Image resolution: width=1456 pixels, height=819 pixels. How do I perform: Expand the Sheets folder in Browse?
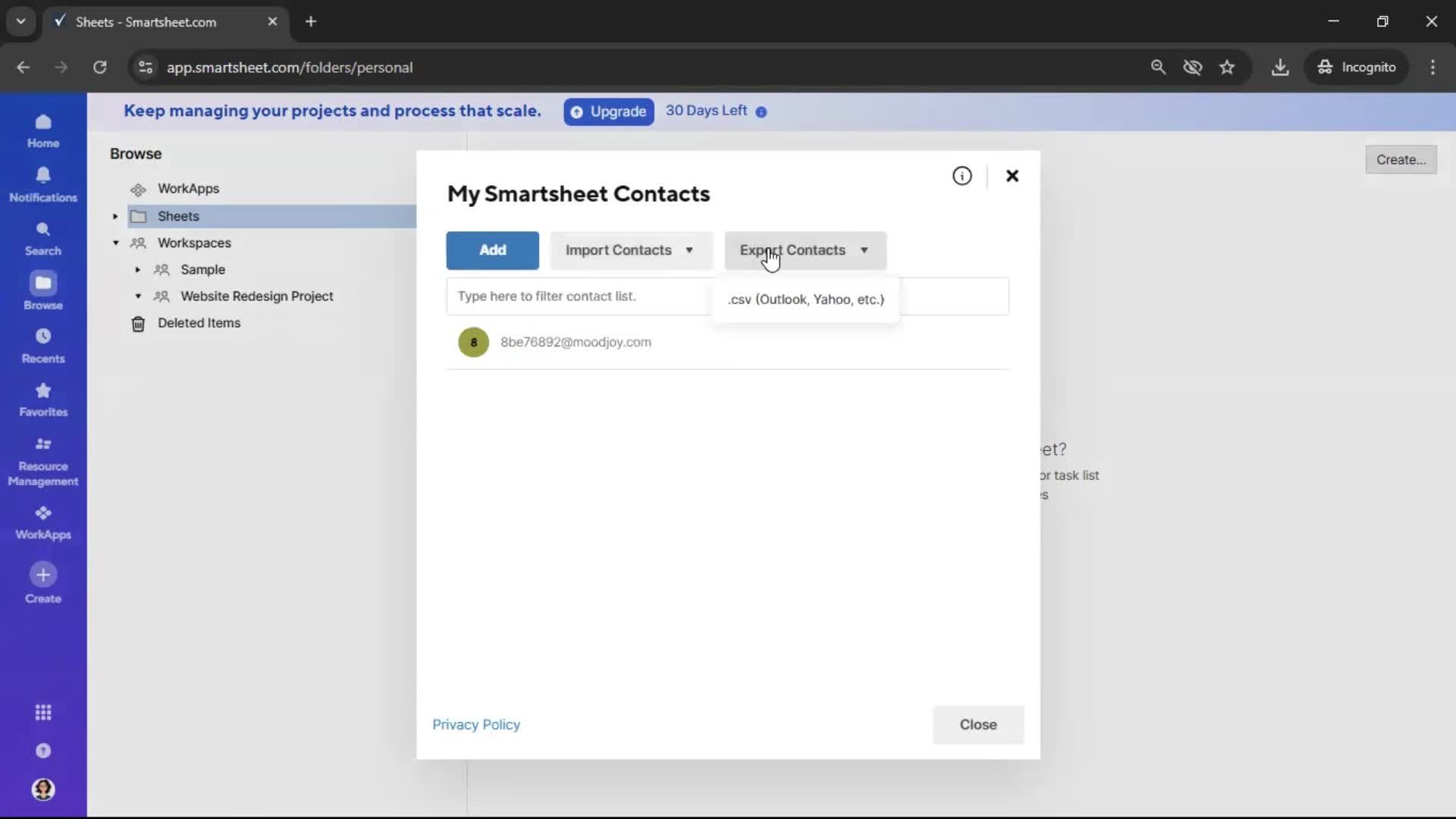pyautogui.click(x=115, y=216)
